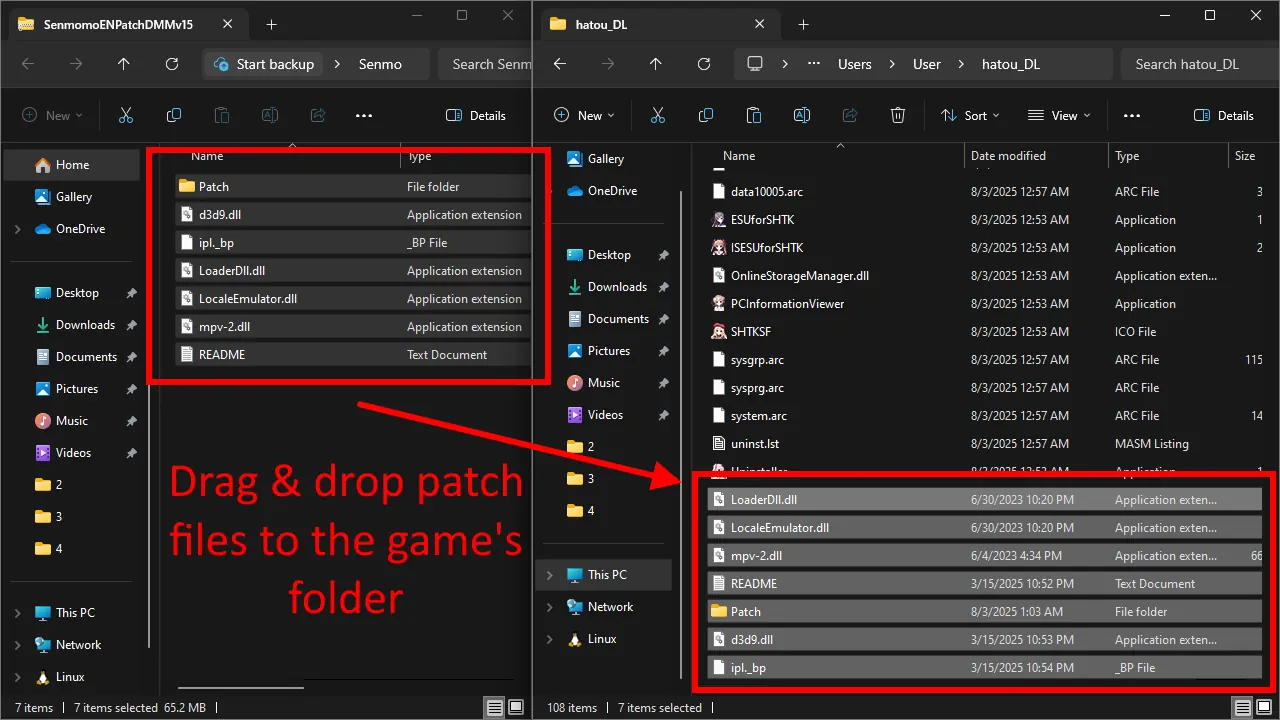Viewport: 1280px width, 720px height.
Task: Click Cut scissors icon in SenmomoENPatch window
Action: [x=125, y=115]
